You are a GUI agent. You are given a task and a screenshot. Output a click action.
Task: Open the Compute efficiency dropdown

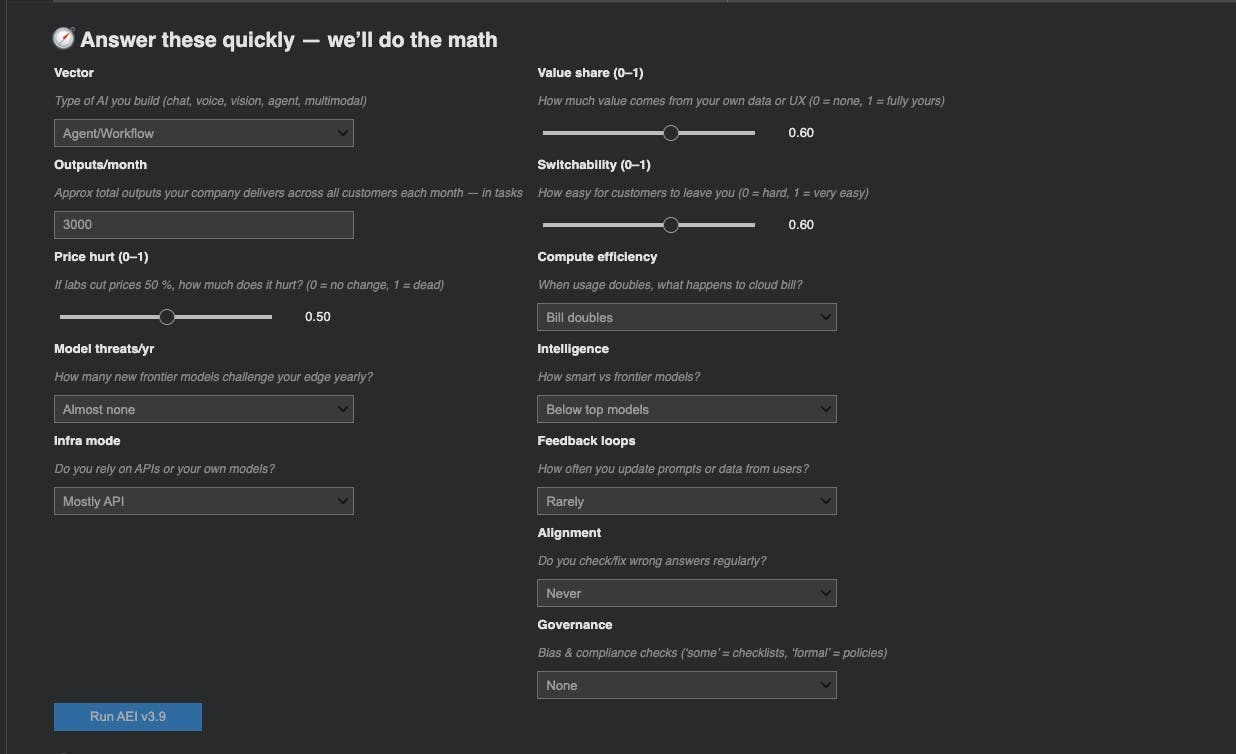point(686,317)
